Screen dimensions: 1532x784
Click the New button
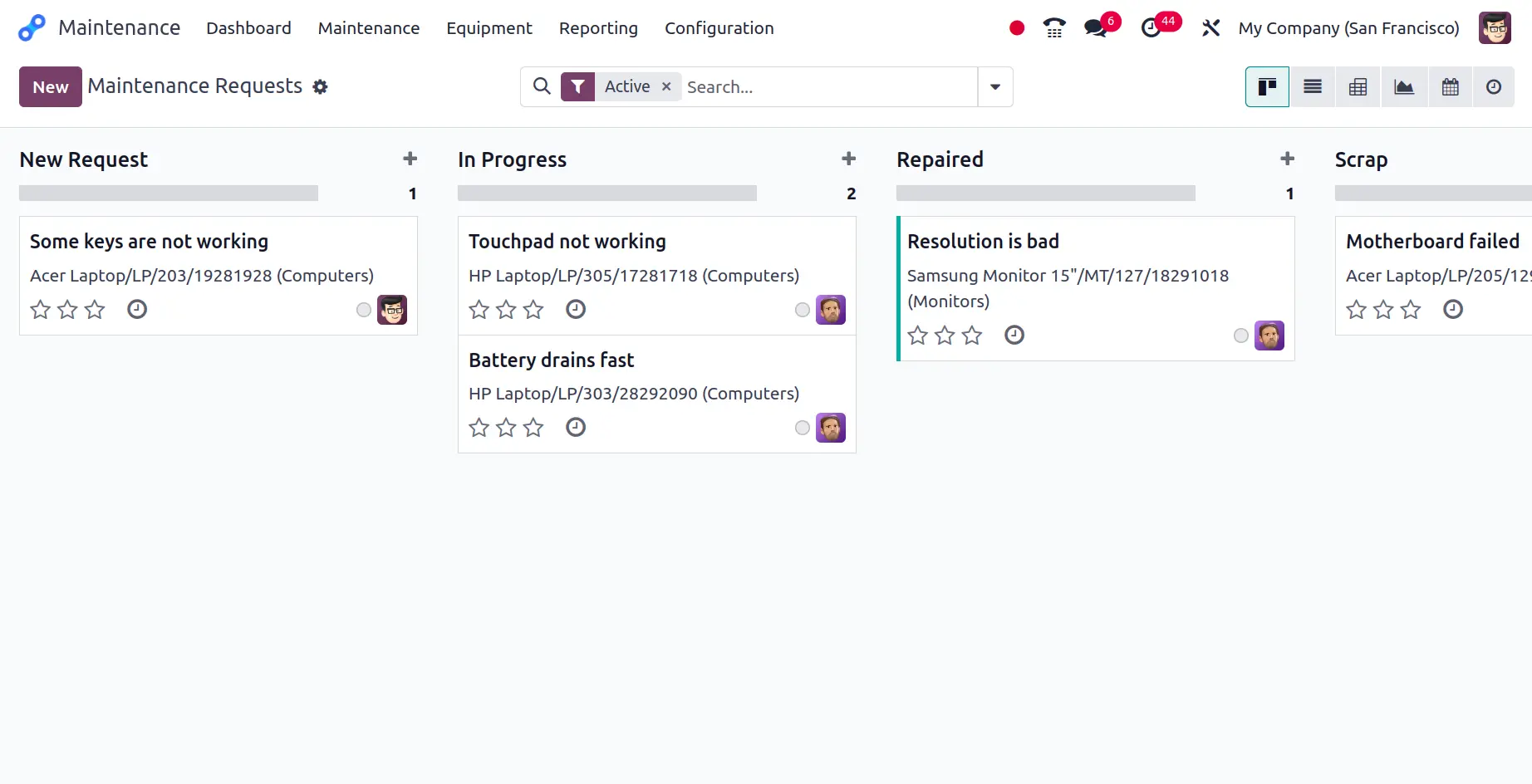pyautogui.click(x=51, y=87)
